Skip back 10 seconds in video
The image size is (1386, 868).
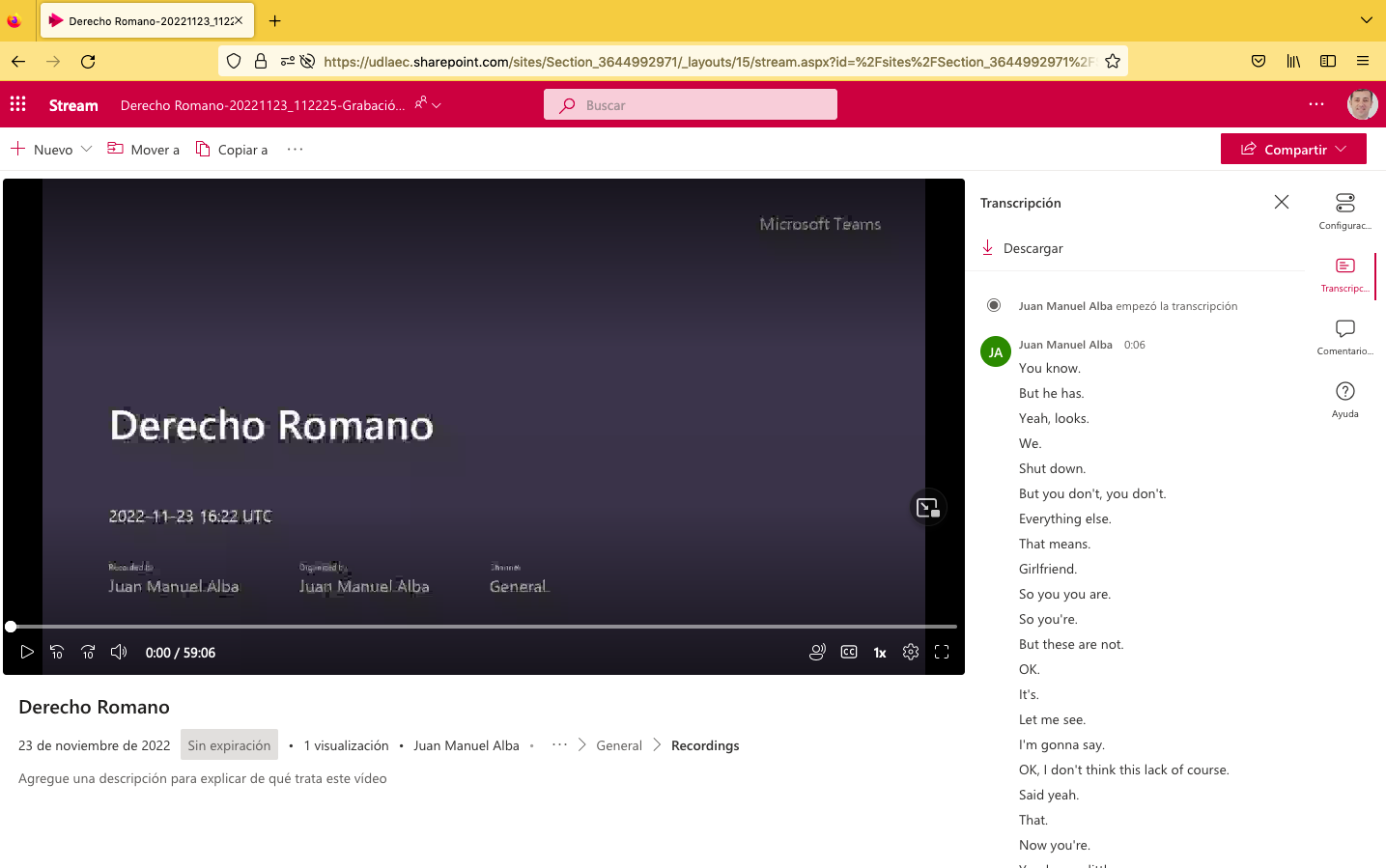pyautogui.click(x=57, y=653)
